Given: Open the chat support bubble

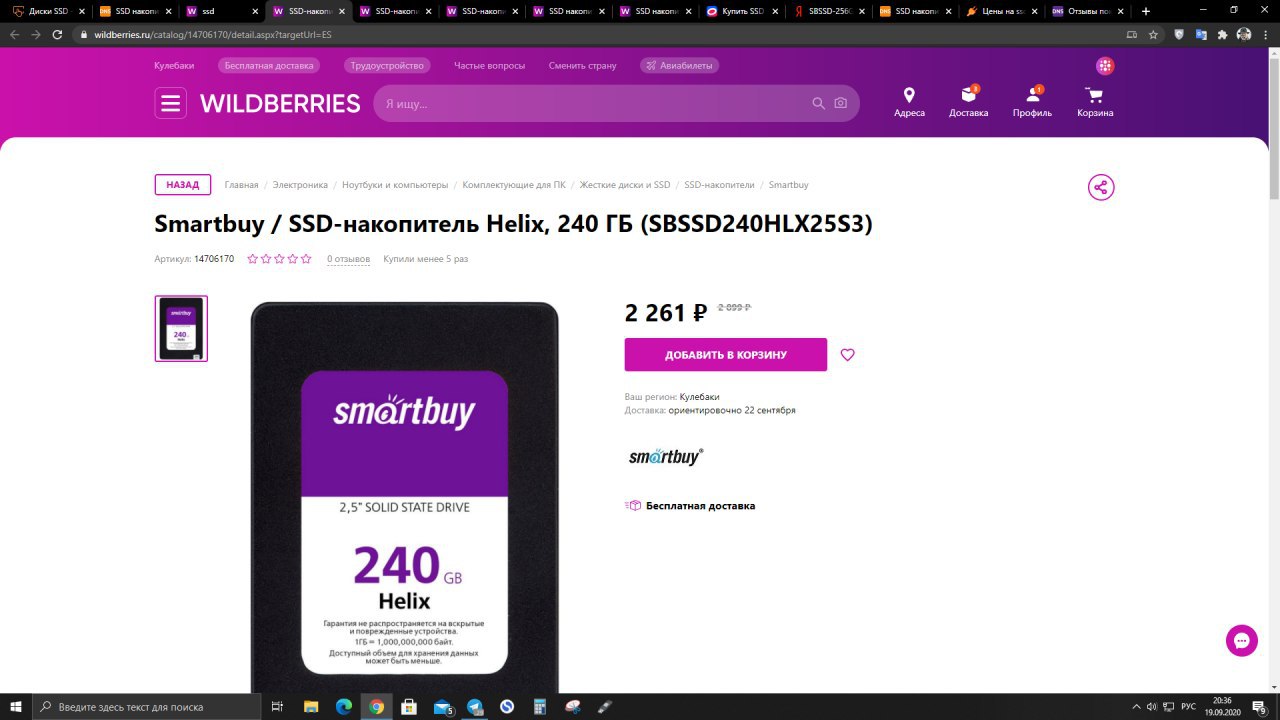Looking at the screenshot, I should [x=1242, y=640].
